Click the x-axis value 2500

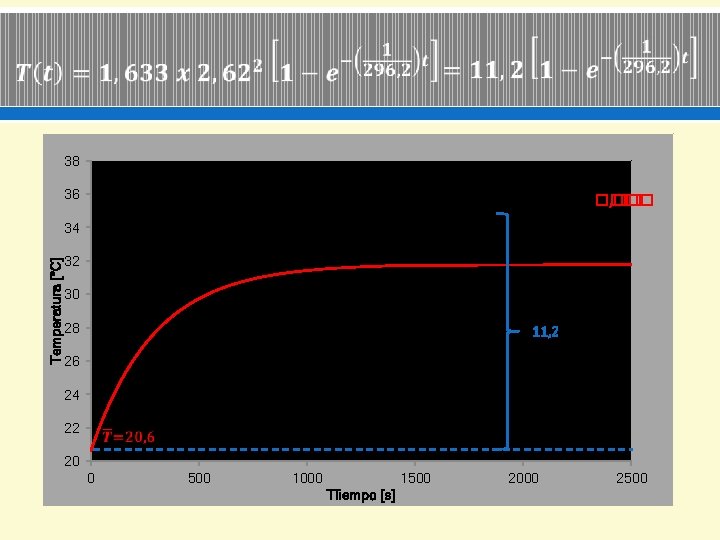coord(632,478)
